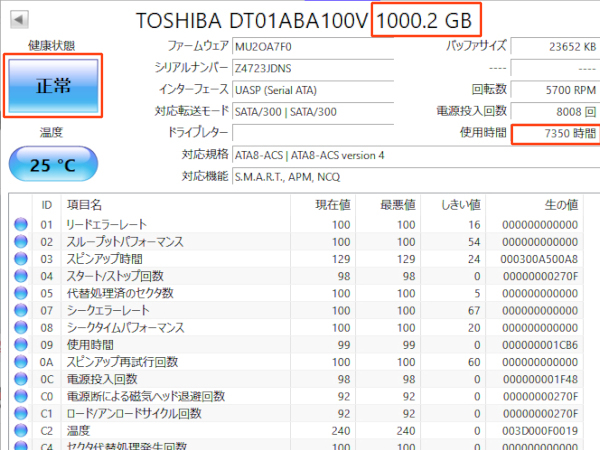
Task: Click status circle for 05 代替処理済のセクタ数
Action: coord(21,293)
